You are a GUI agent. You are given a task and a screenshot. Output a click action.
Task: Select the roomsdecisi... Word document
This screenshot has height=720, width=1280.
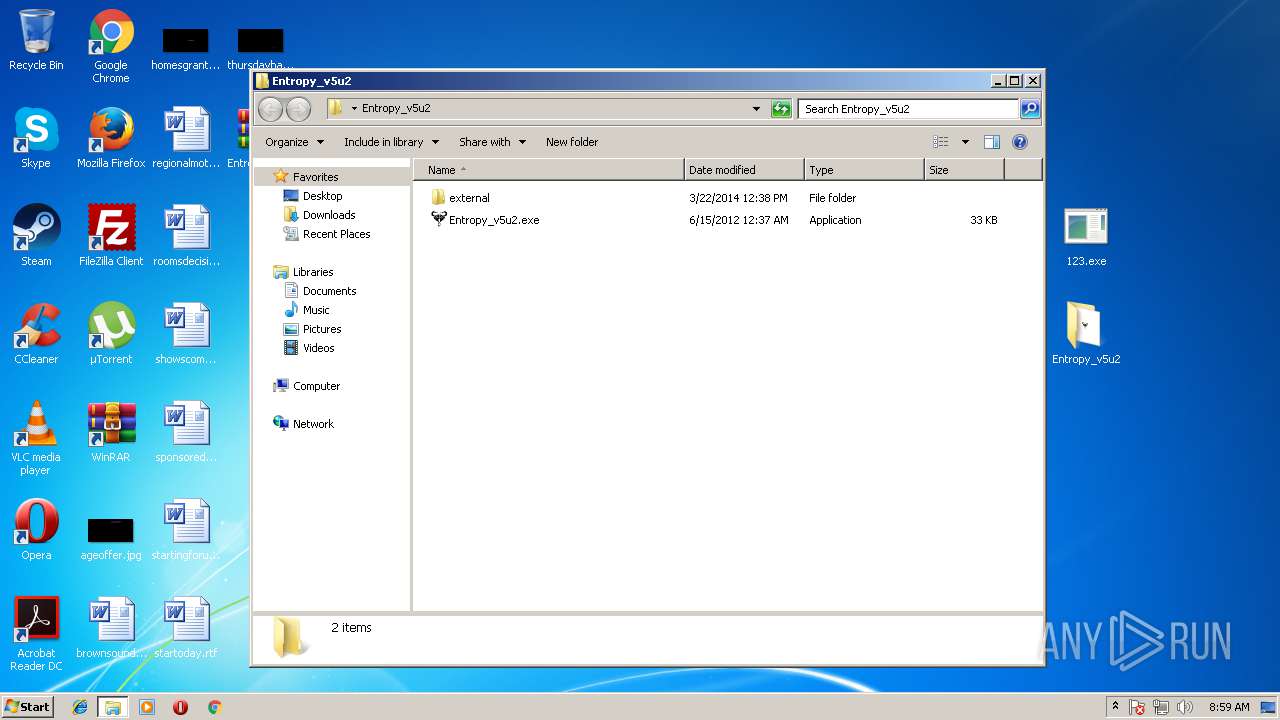[186, 236]
